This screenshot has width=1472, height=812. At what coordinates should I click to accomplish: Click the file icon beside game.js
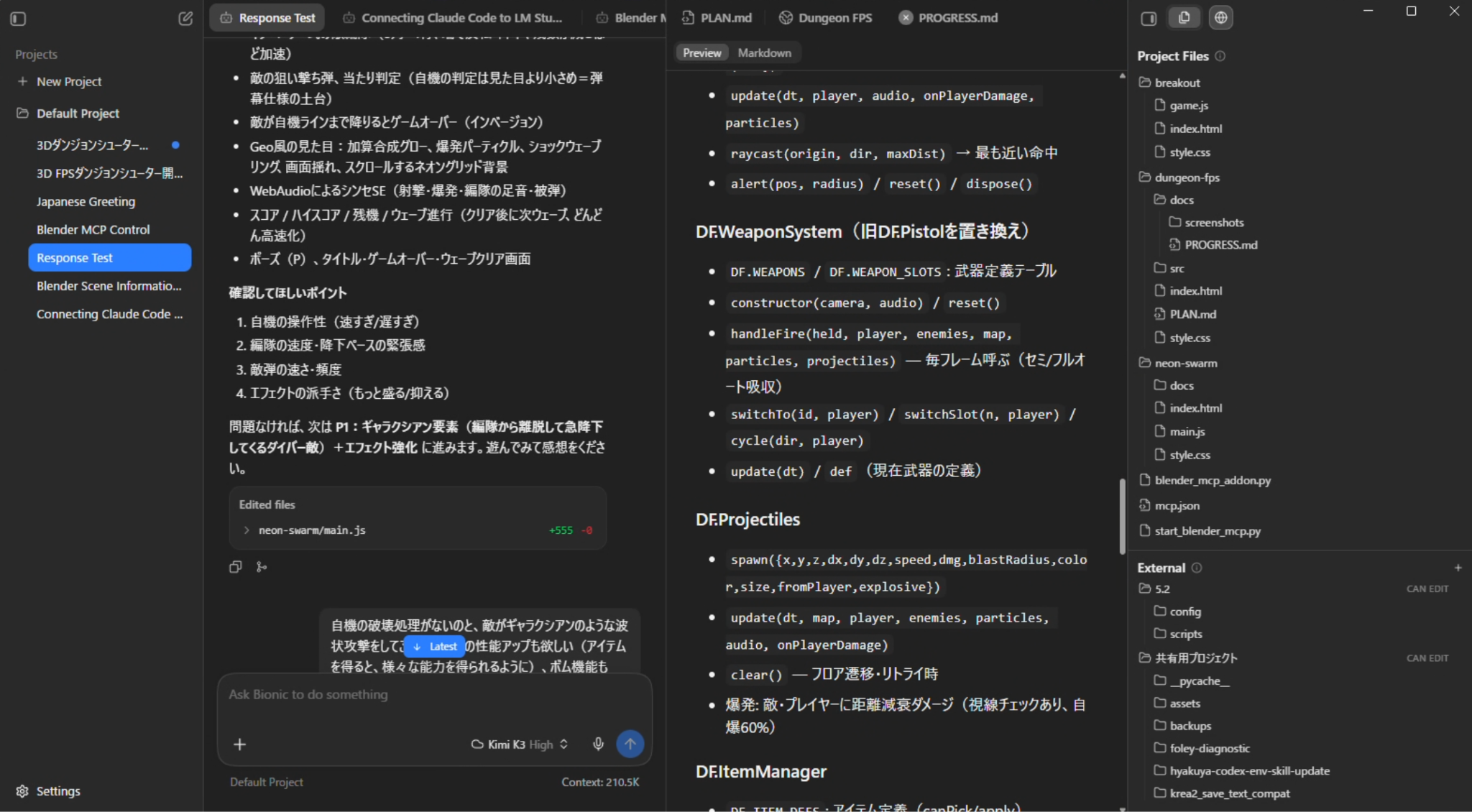(1159, 105)
